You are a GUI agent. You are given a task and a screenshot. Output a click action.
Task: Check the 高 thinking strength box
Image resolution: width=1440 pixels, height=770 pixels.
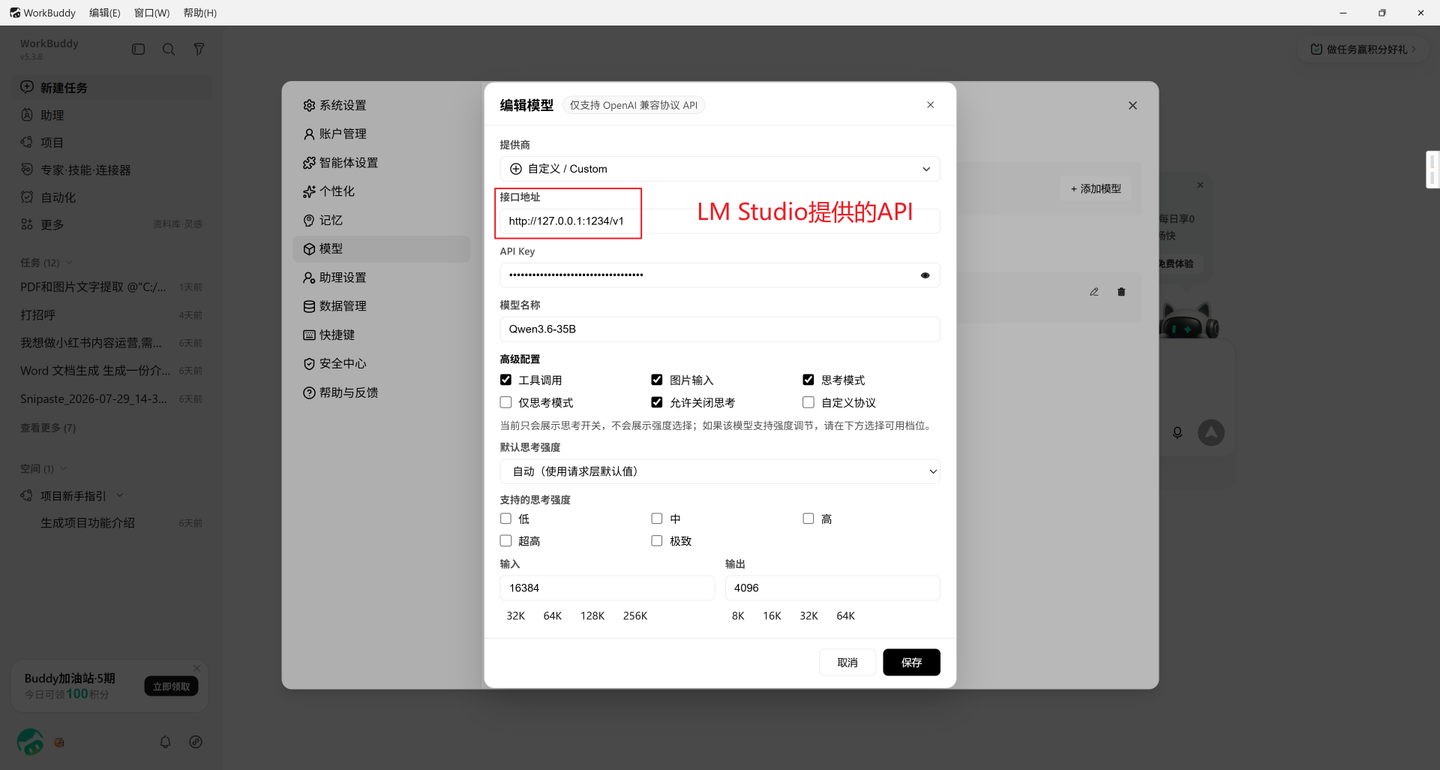[808, 519]
